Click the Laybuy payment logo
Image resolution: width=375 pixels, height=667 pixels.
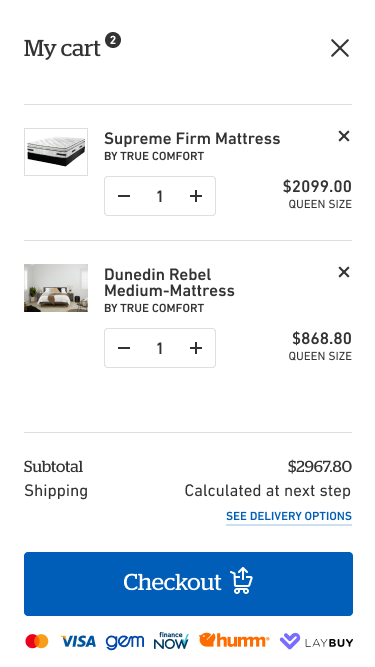(316, 641)
